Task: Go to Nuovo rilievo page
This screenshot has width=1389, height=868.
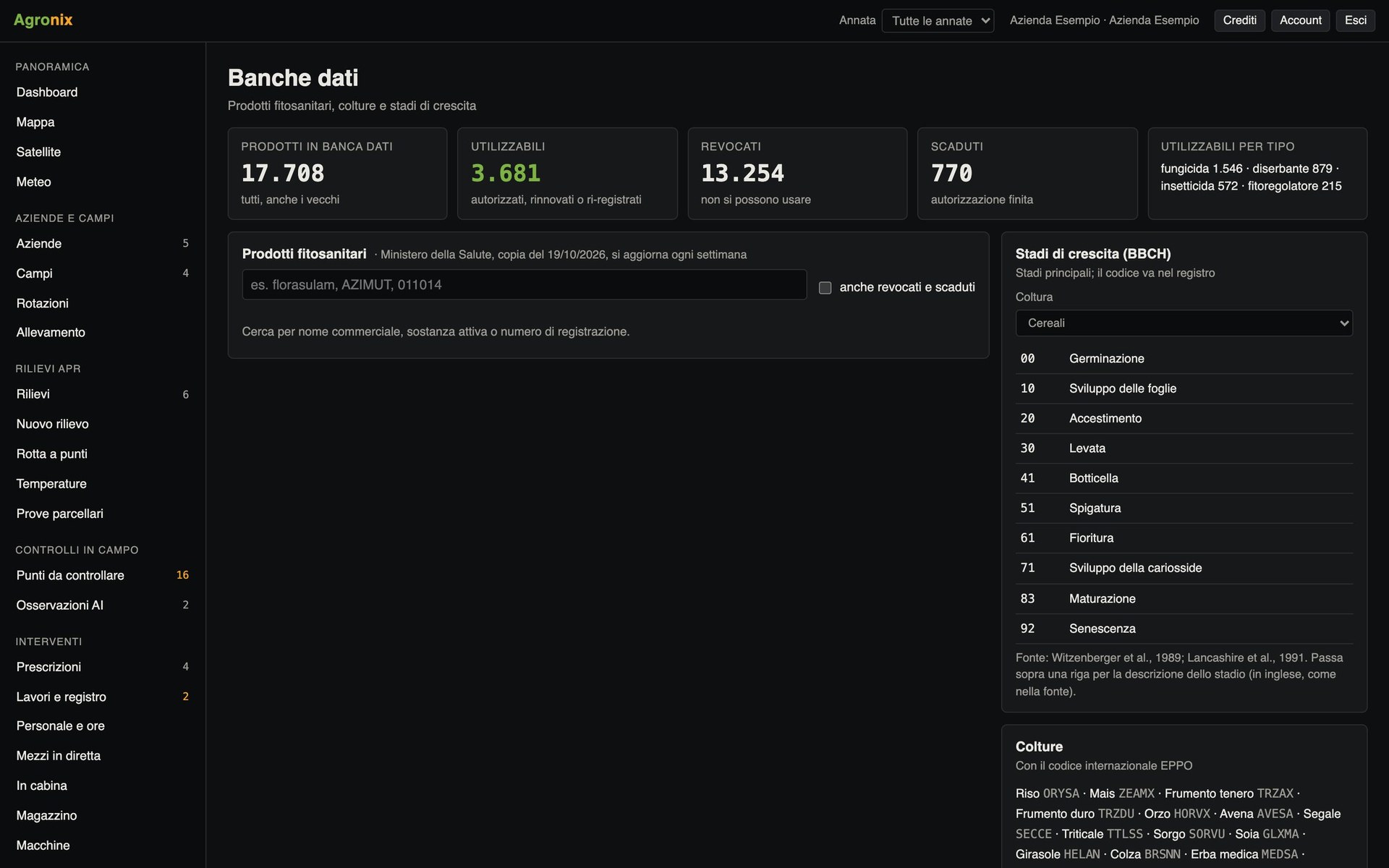Action: point(103,424)
